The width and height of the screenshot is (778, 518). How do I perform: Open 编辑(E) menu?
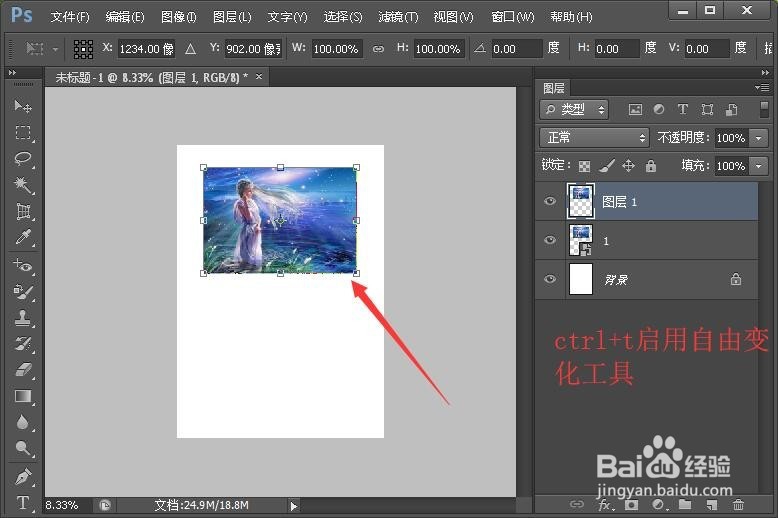click(125, 17)
